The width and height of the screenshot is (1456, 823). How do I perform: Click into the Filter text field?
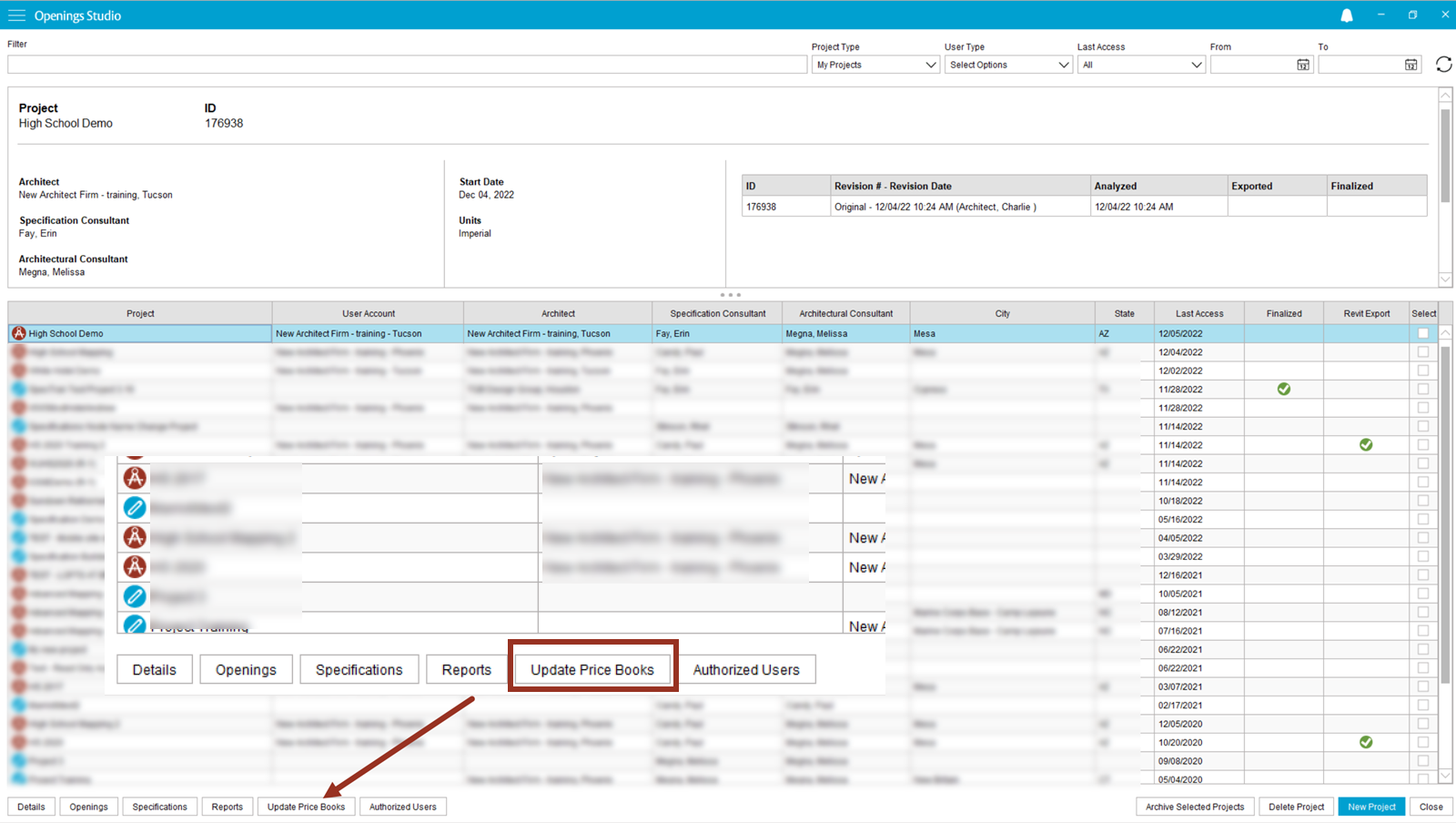click(407, 65)
